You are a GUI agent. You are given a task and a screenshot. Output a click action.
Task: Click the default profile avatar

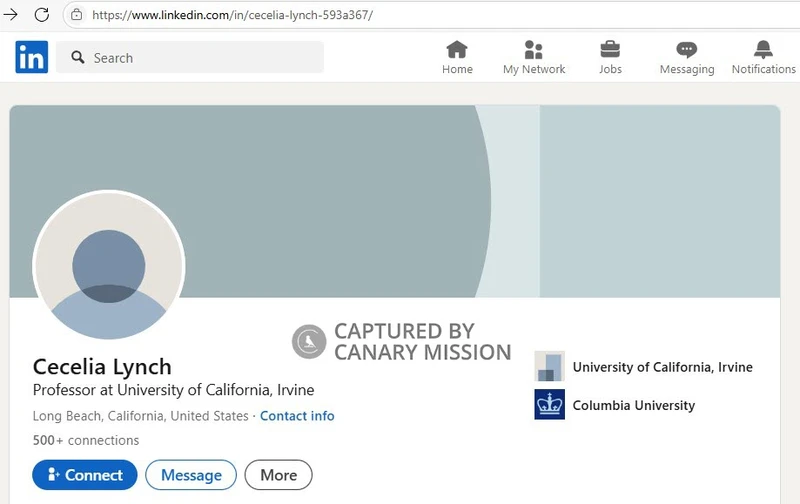click(x=109, y=265)
